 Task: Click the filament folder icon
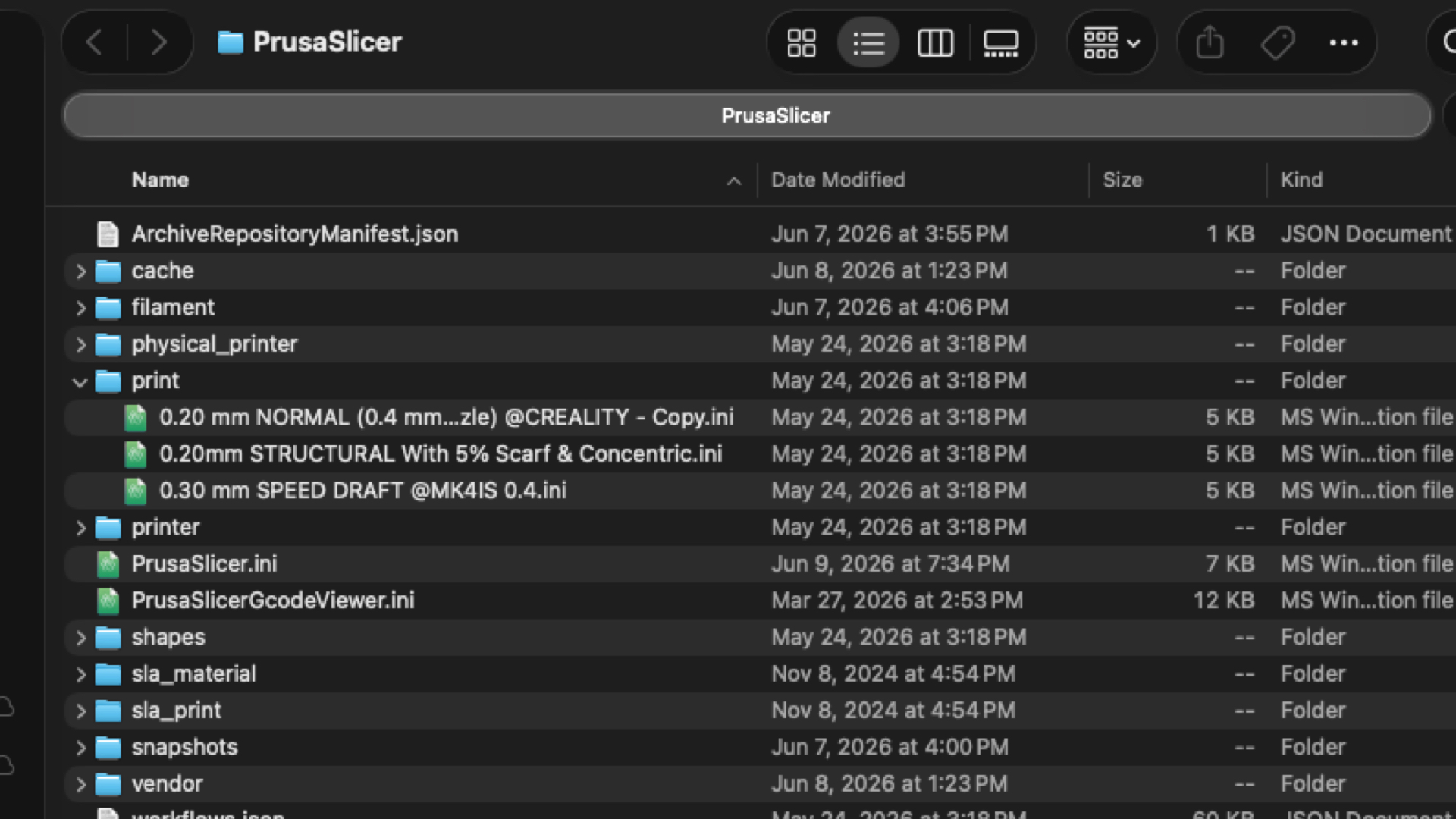pyautogui.click(x=108, y=307)
